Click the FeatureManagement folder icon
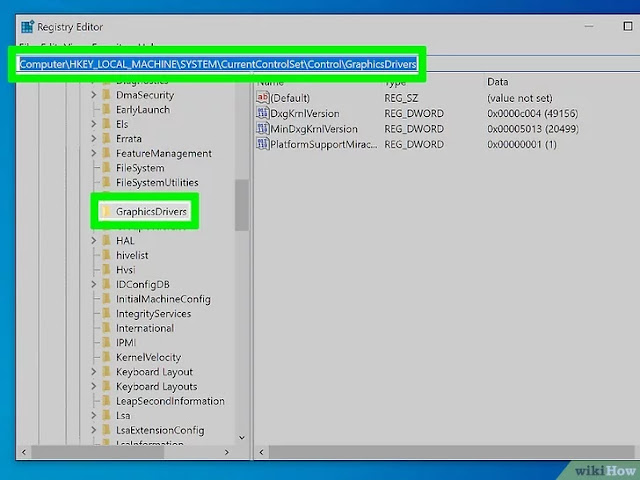The image size is (640, 480). click(107, 153)
